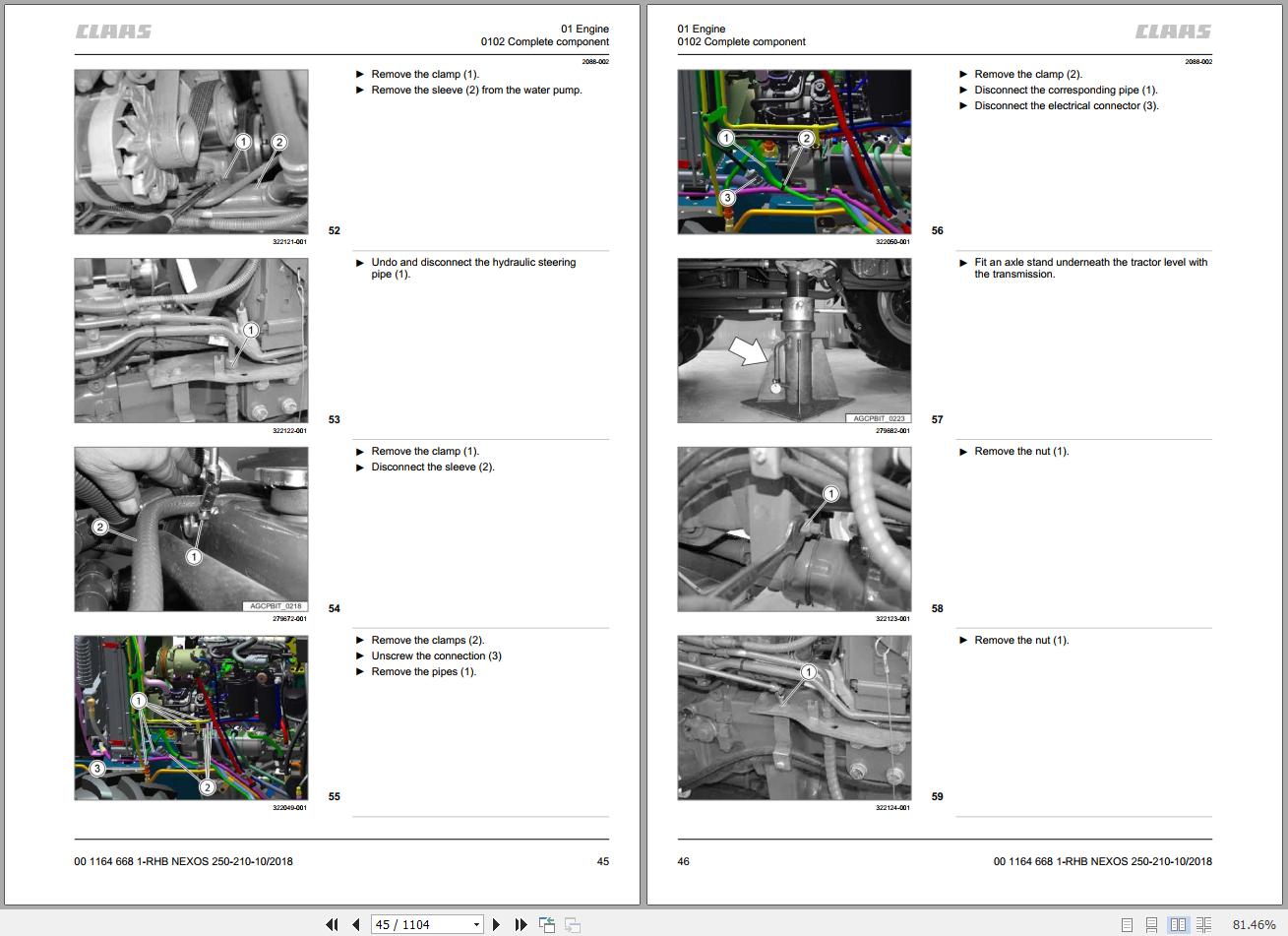The height and width of the screenshot is (936, 1288).
Task: Click the CLAAS logo on page 45
Action: pyautogui.click(x=114, y=31)
